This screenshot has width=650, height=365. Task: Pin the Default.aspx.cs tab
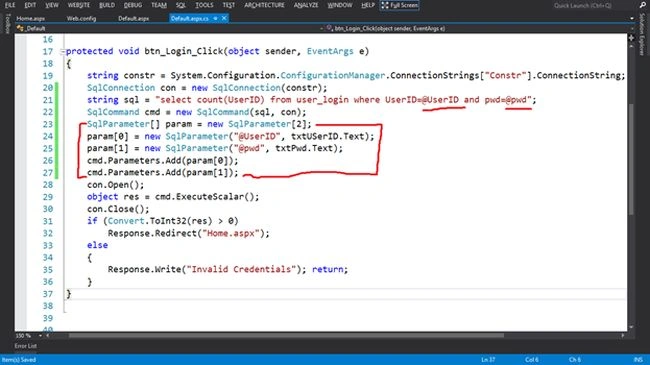click(x=215, y=18)
